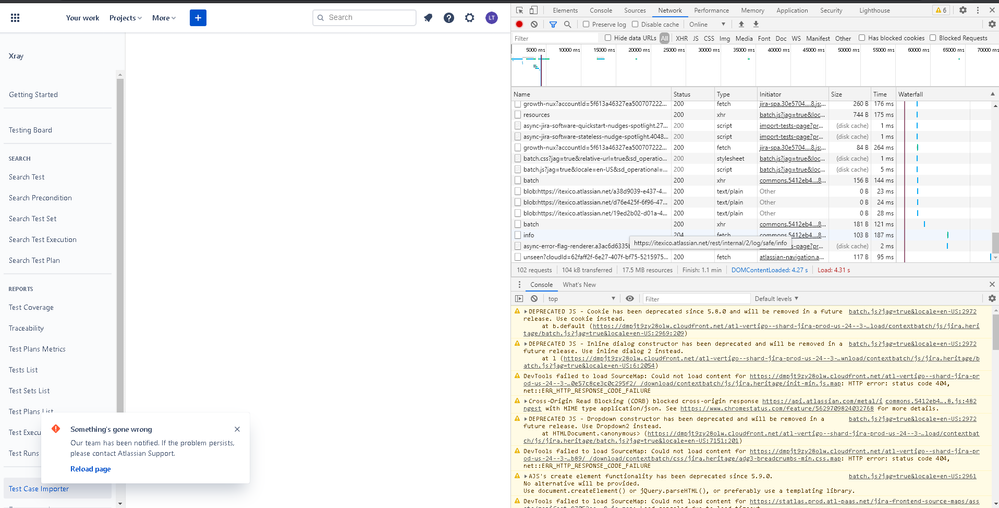Screen dimensions: 999x508
Task: Create live expression eye icon
Action: (629, 298)
